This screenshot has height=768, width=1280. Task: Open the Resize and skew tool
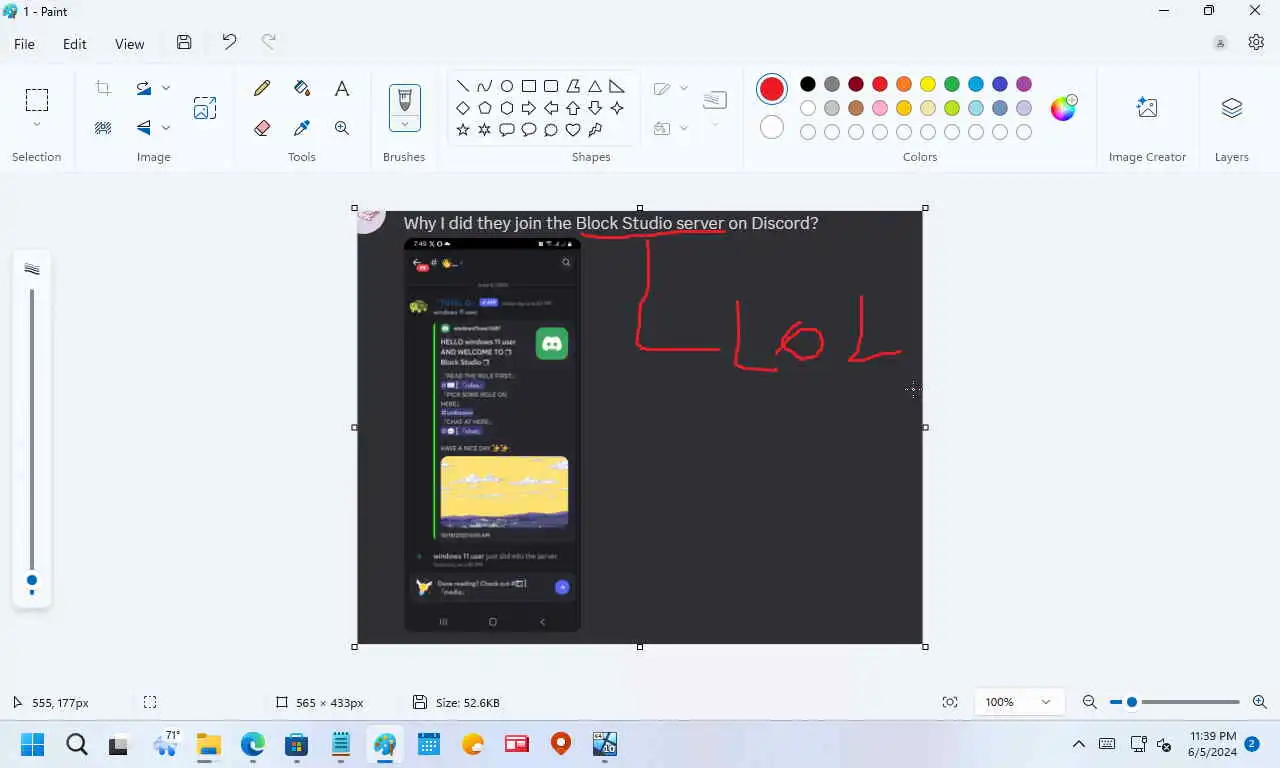tap(205, 108)
